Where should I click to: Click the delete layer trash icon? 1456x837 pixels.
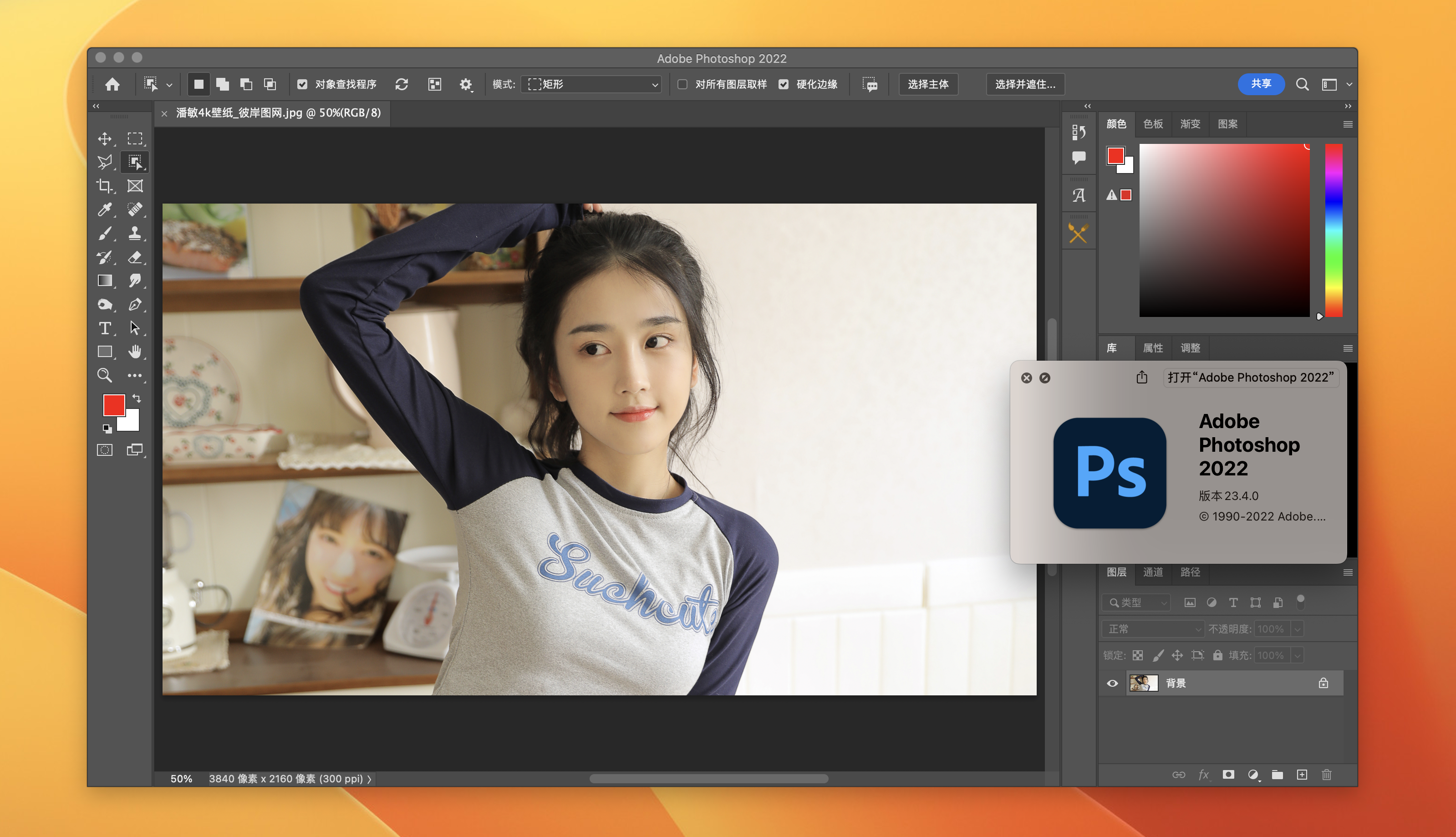pos(1326,774)
